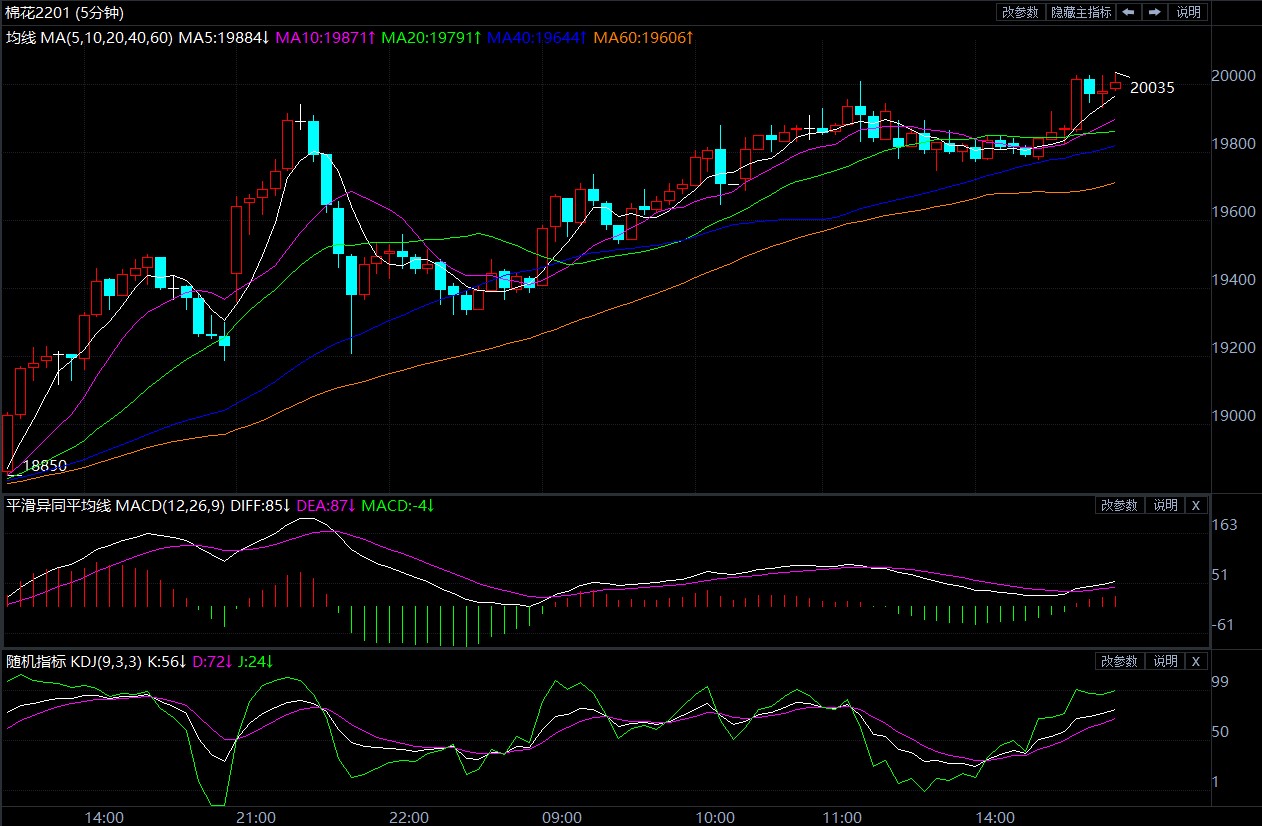Click the 随机指标 KDJ(9,3,3) indicator name
The width and height of the screenshot is (1262, 826).
[74, 661]
